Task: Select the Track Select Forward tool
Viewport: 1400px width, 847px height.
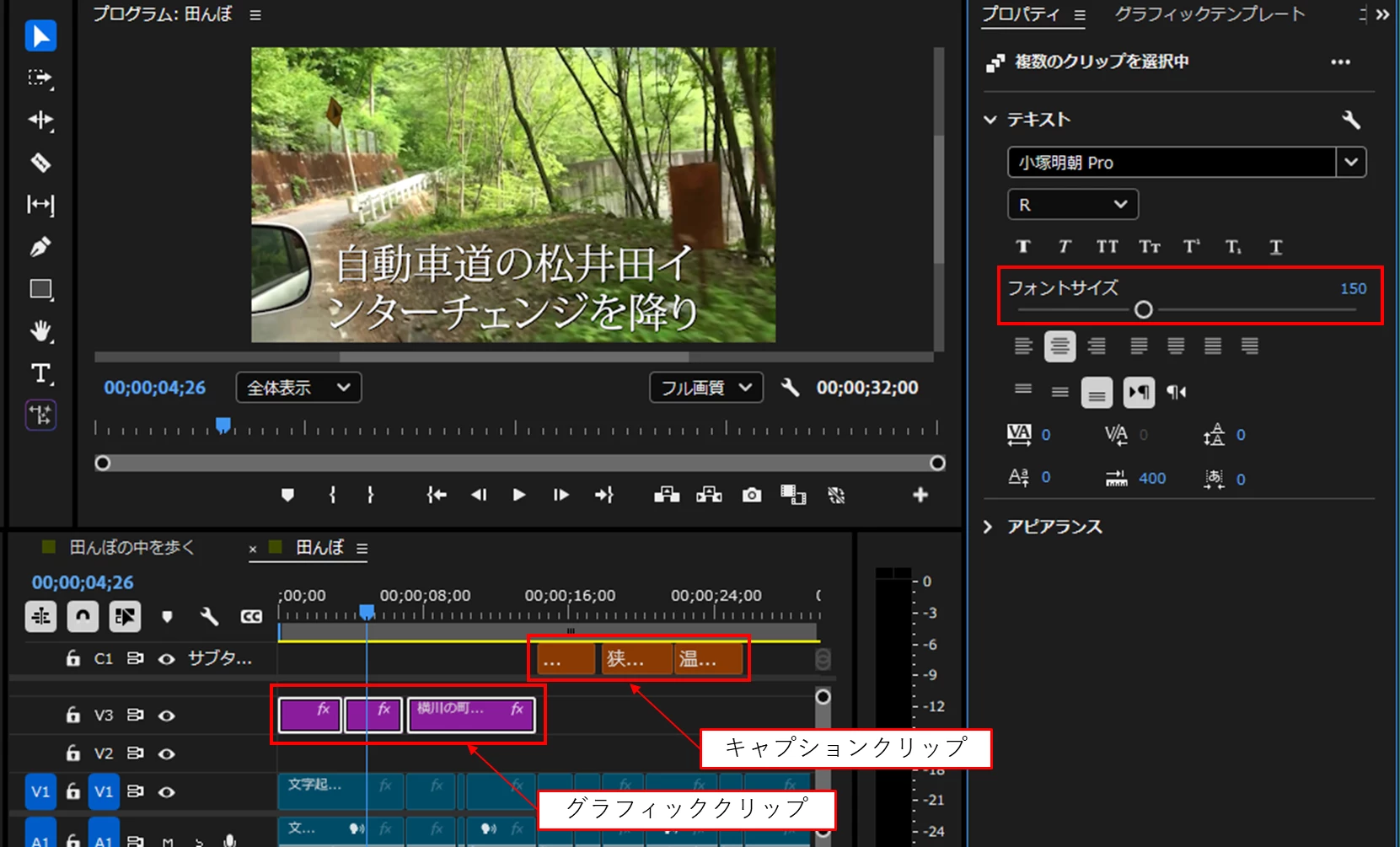Action: pyautogui.click(x=40, y=78)
